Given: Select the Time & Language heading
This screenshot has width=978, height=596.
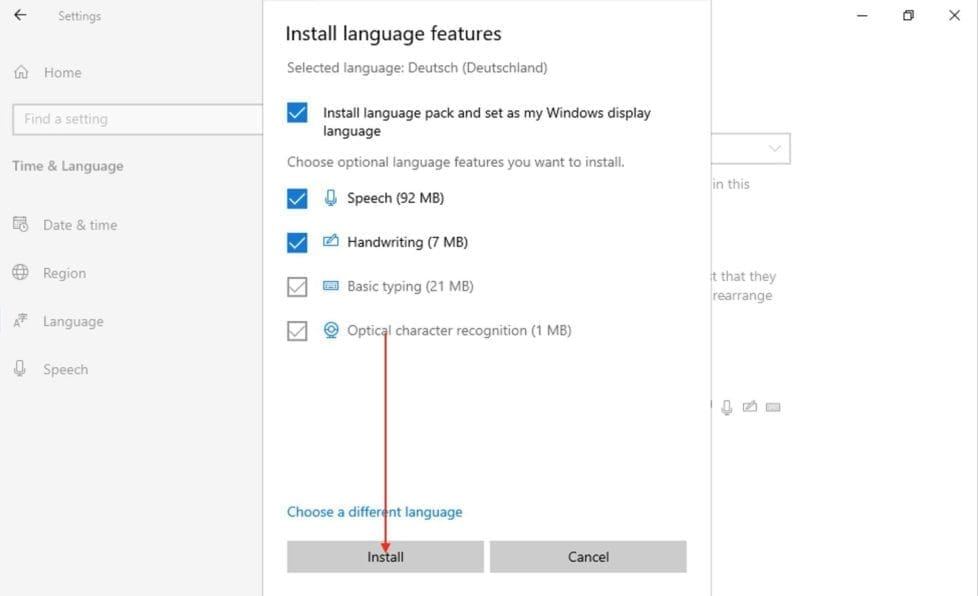Looking at the screenshot, I should (67, 166).
